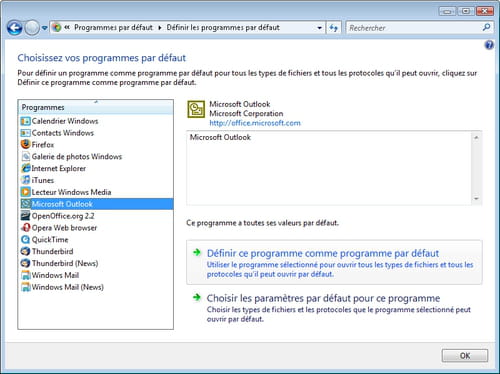This screenshot has width=500, height=374.
Task: Select QuickTime from the list
Action: click(96, 240)
